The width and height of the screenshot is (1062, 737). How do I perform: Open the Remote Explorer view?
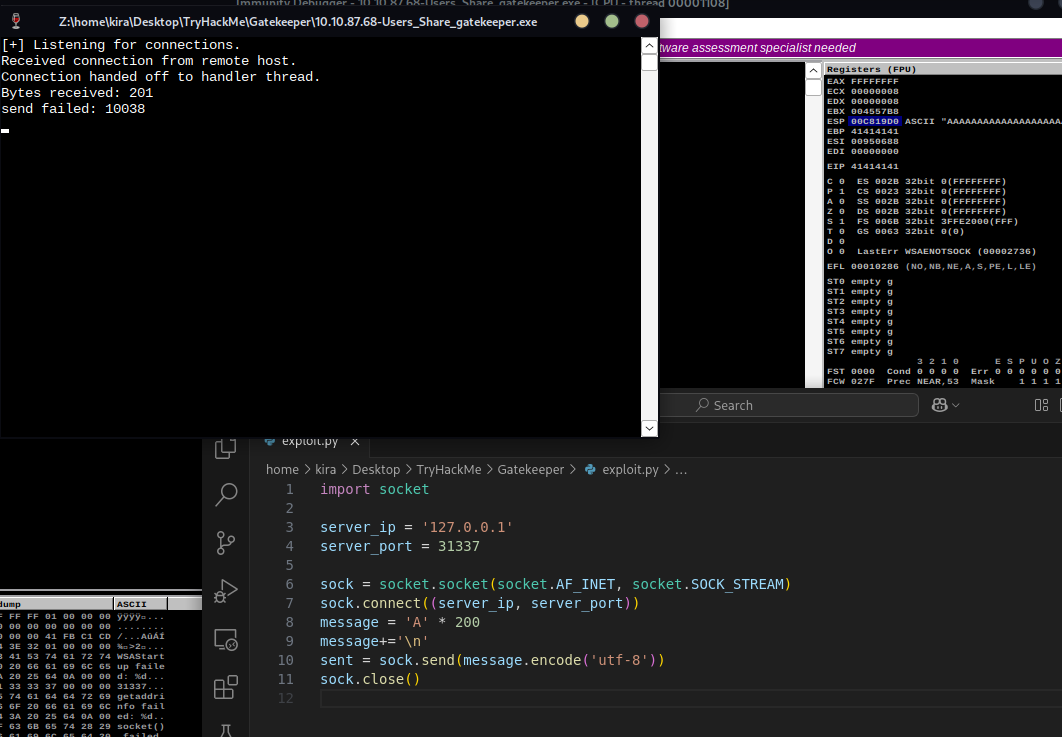click(x=226, y=640)
